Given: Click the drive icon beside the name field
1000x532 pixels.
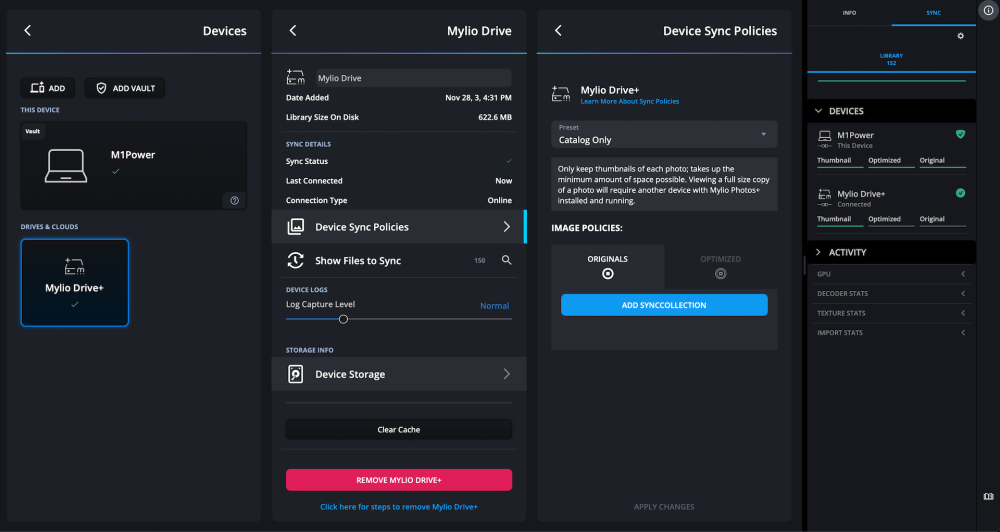Looking at the screenshot, I should pyautogui.click(x=295, y=78).
